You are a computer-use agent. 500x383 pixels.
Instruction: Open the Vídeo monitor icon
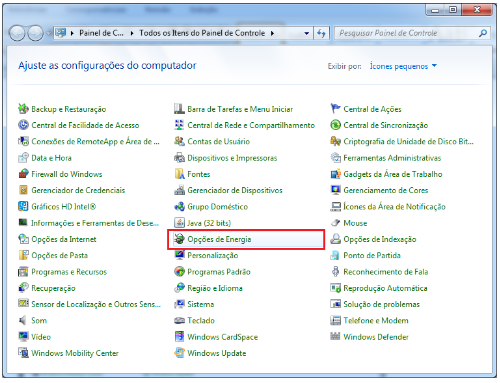point(23,337)
